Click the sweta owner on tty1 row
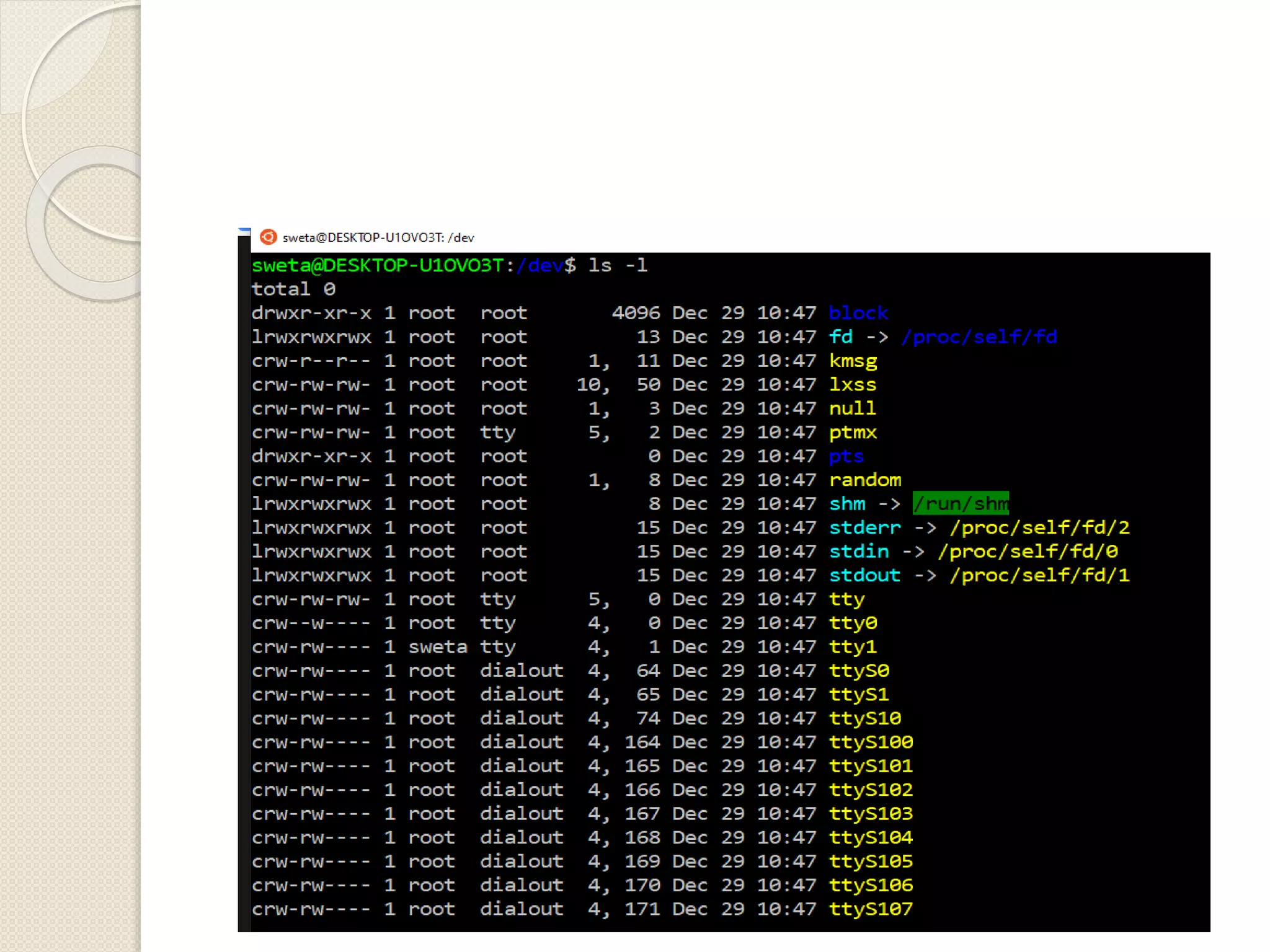 click(x=437, y=647)
